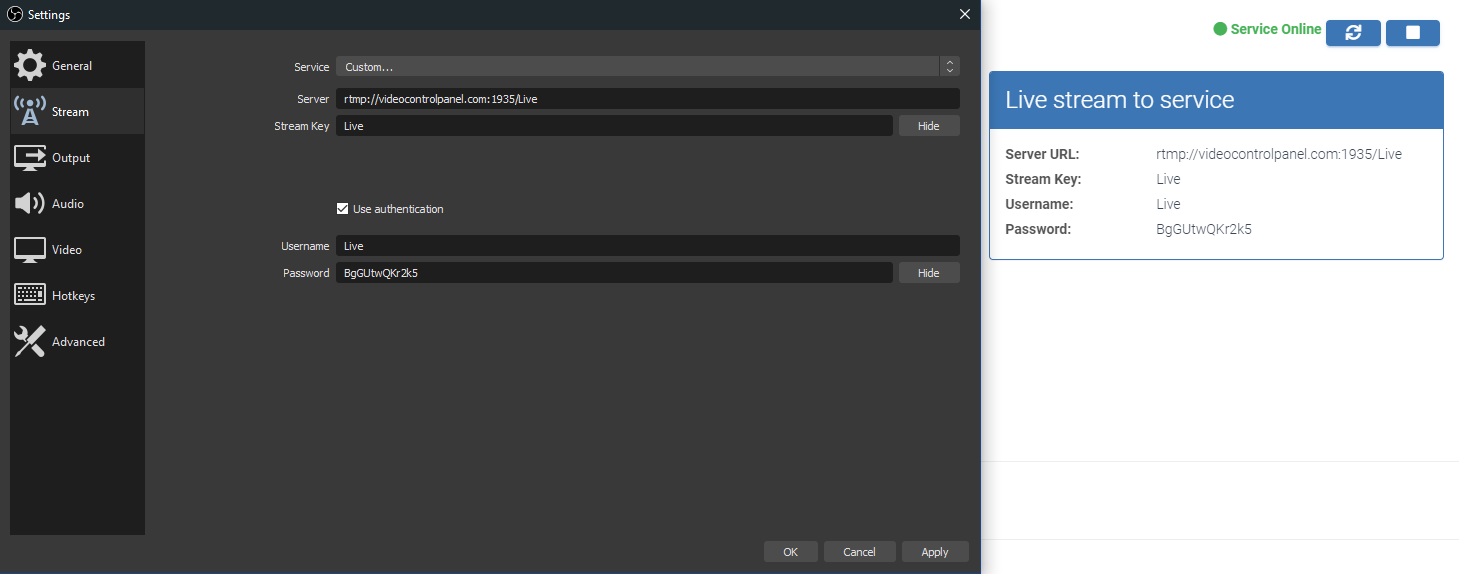Open Output settings monitor-arrow icon
Viewport: 1459px width, 574px height.
[x=29, y=157]
